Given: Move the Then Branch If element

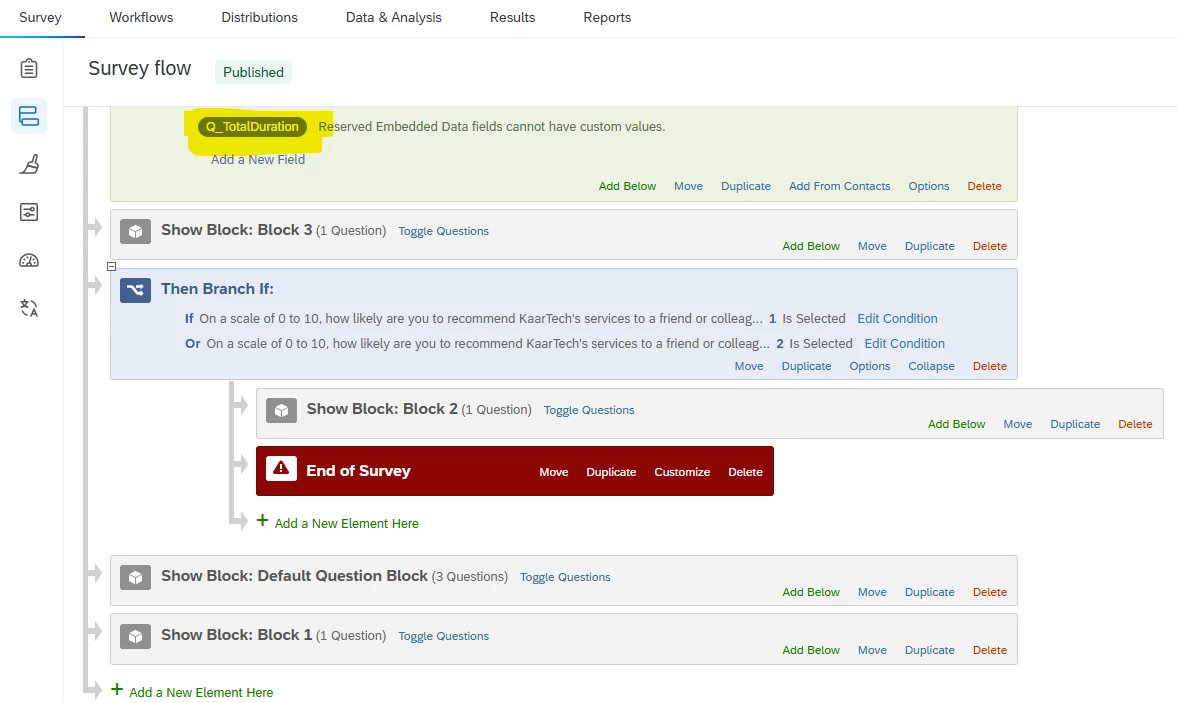Looking at the screenshot, I should [748, 366].
